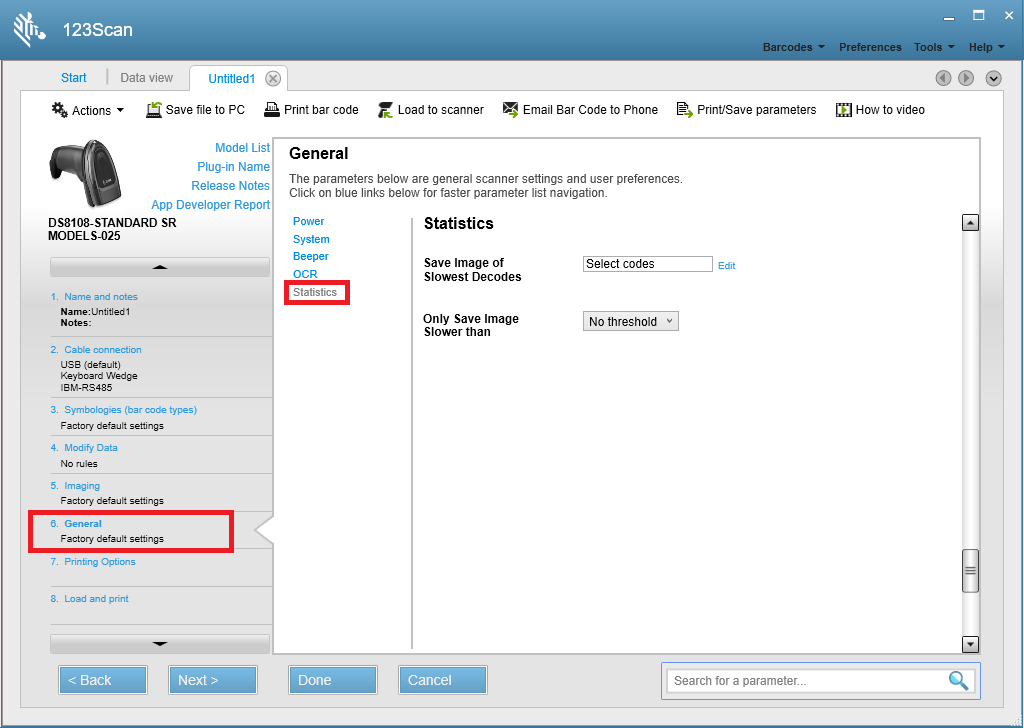Switch to the Data view tab
Screen dimensions: 1024x728
click(x=146, y=77)
